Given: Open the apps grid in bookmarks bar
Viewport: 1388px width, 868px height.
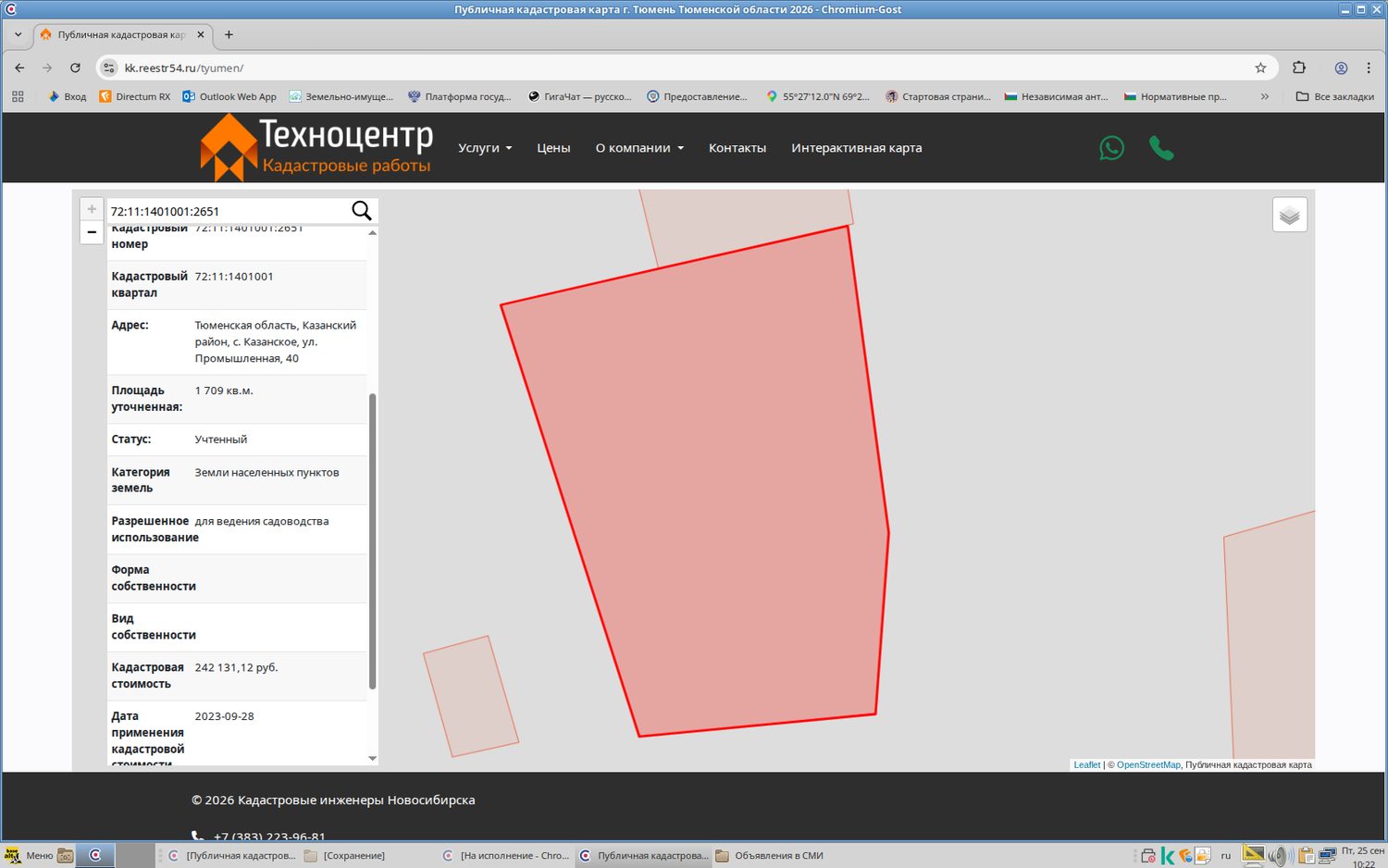Looking at the screenshot, I should point(18,96).
